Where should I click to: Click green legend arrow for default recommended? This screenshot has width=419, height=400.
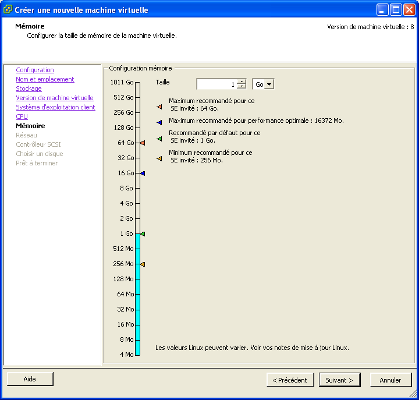(160, 138)
